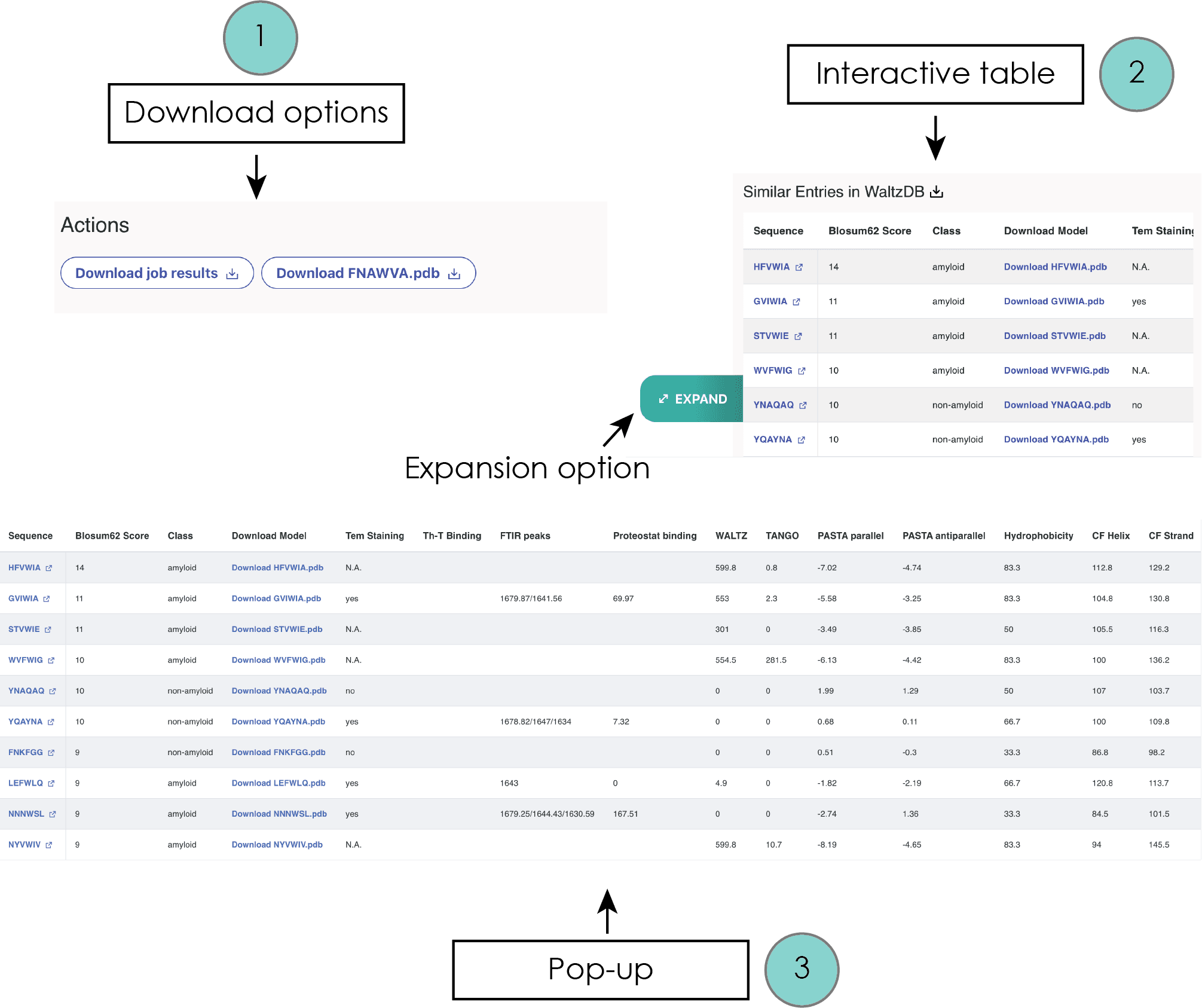Viewport: 1202px width, 1008px height.
Task: Click Blosum62 Score column header in pop-up
Action: (112, 536)
